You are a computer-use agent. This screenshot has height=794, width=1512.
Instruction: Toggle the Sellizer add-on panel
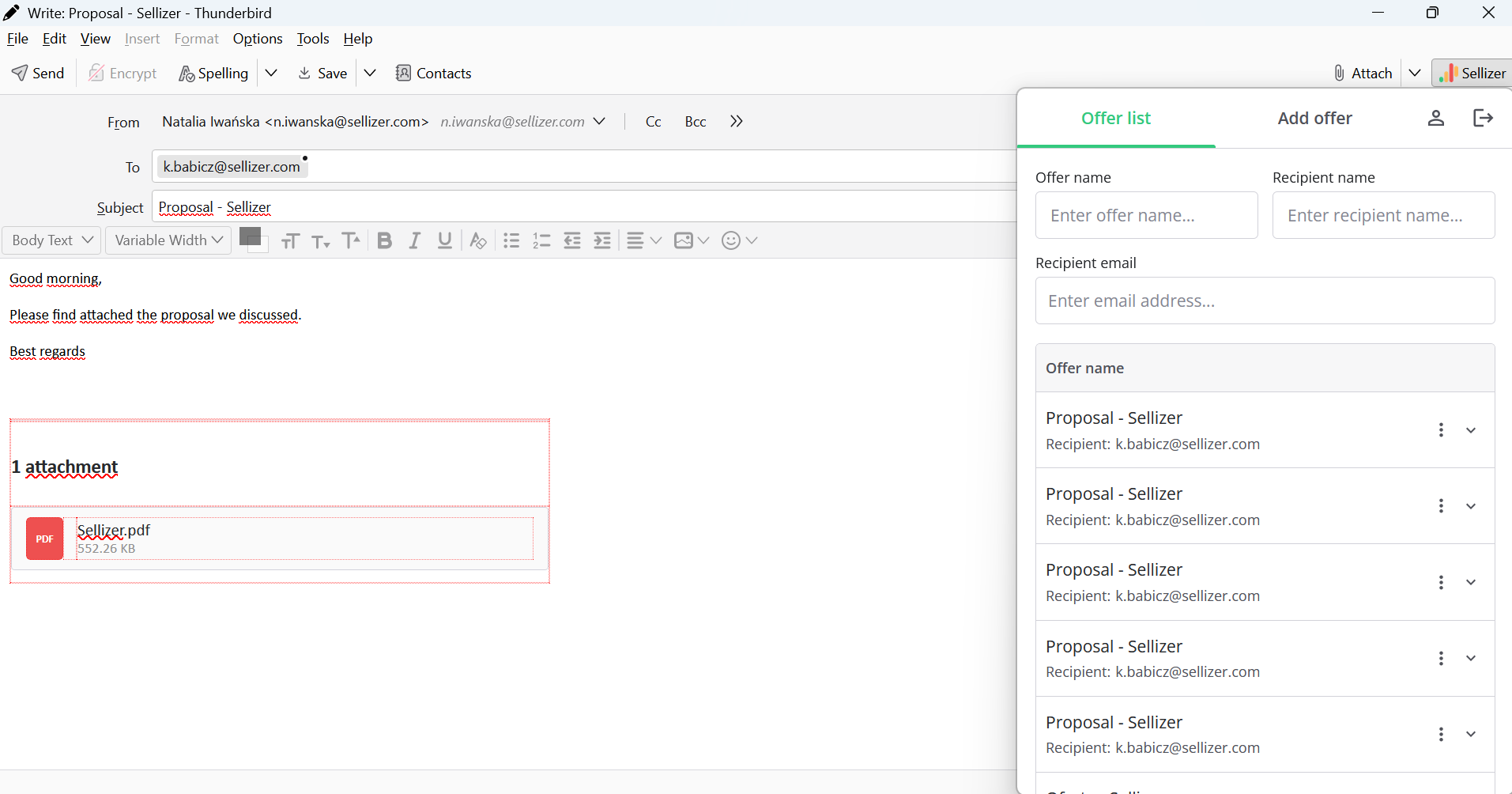(x=1472, y=74)
